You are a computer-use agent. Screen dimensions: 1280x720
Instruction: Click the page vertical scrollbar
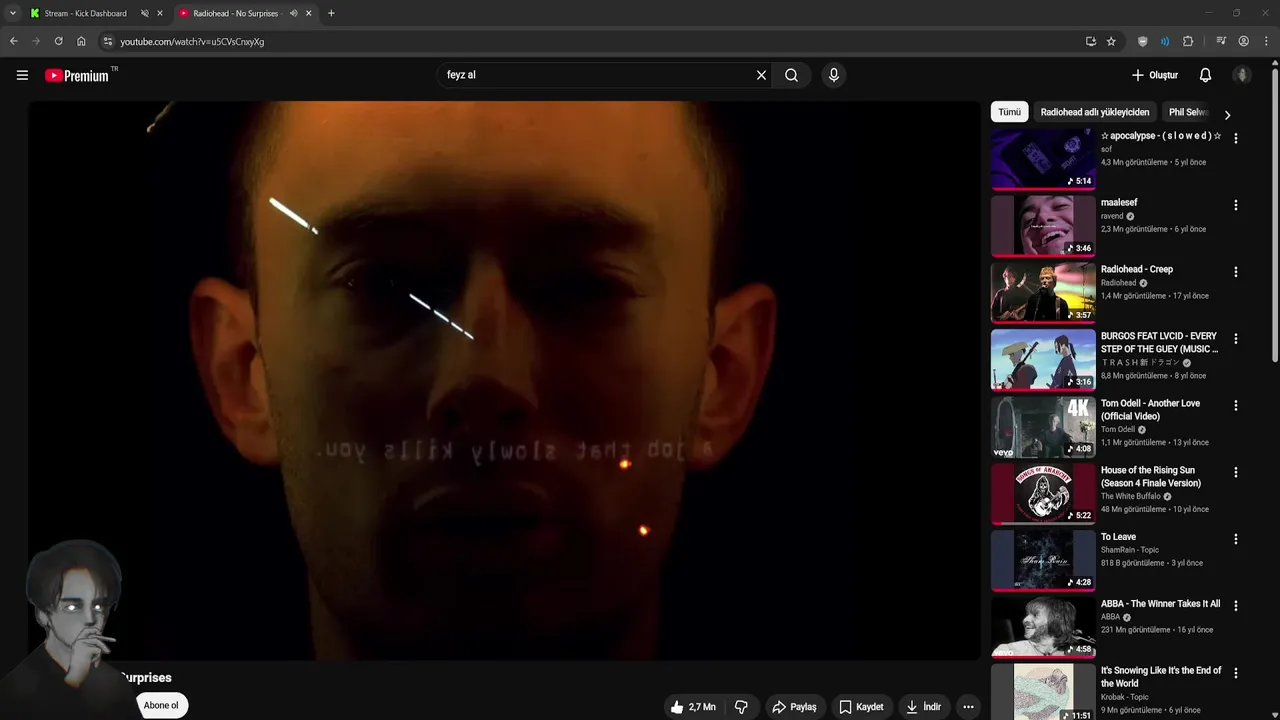[x=1274, y=215]
